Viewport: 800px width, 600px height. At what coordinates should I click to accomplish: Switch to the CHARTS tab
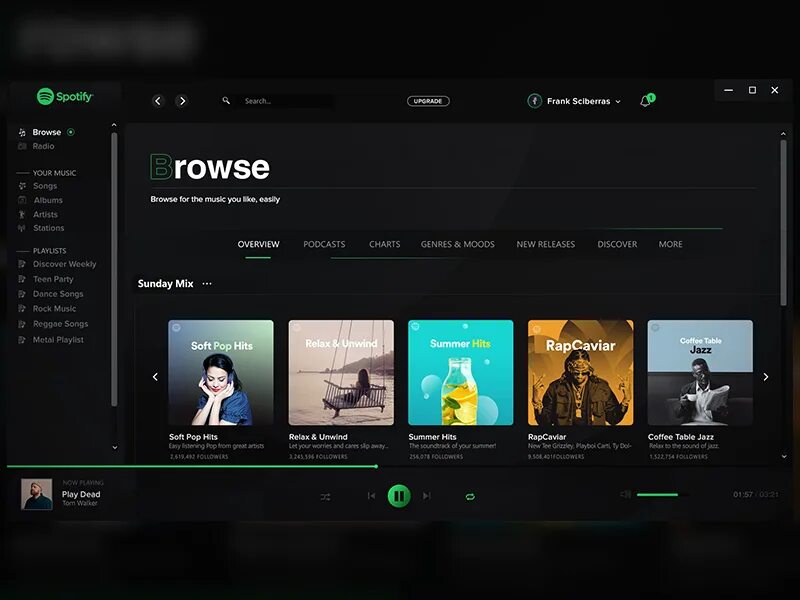click(384, 244)
